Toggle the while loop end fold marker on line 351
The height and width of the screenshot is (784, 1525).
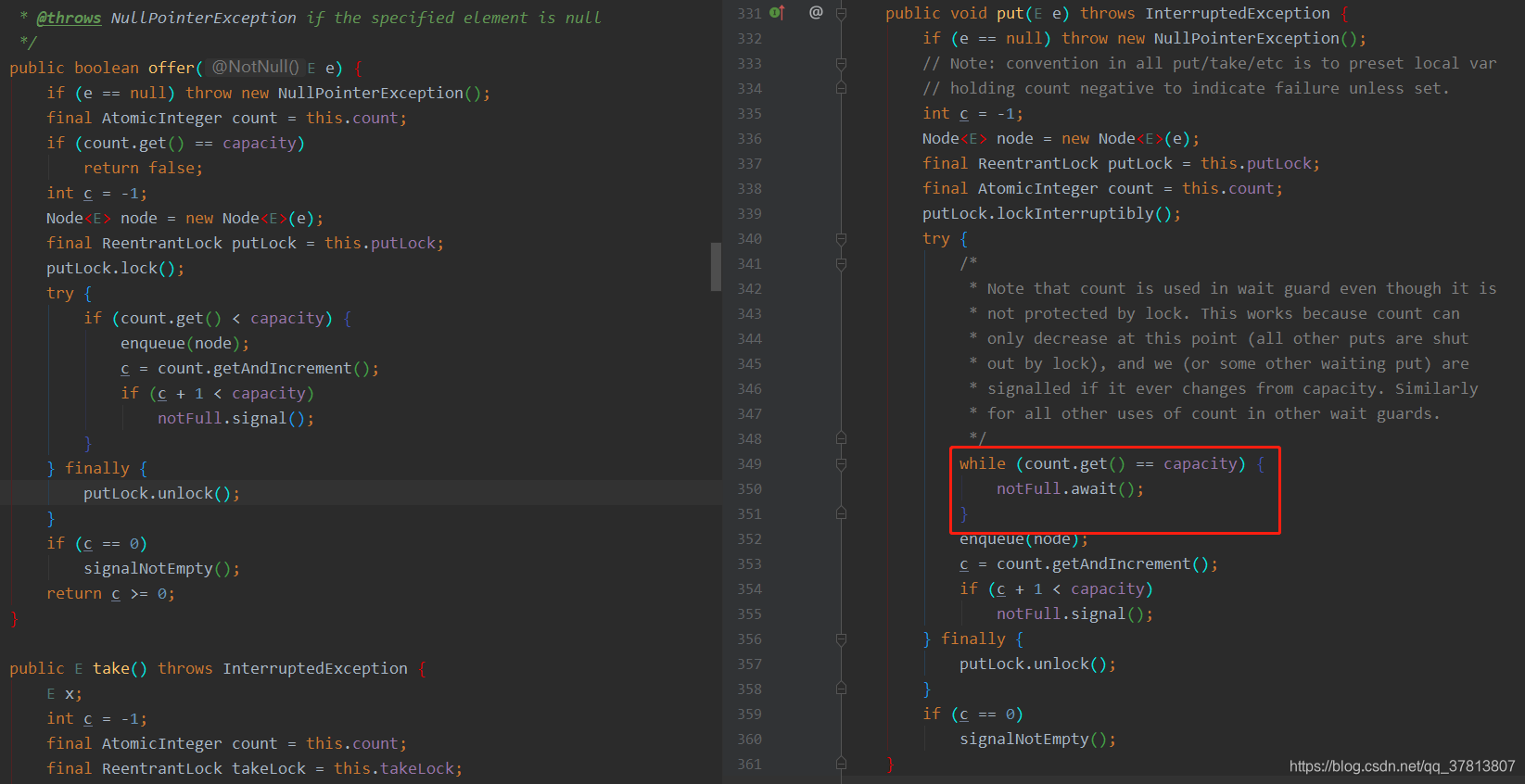point(841,513)
